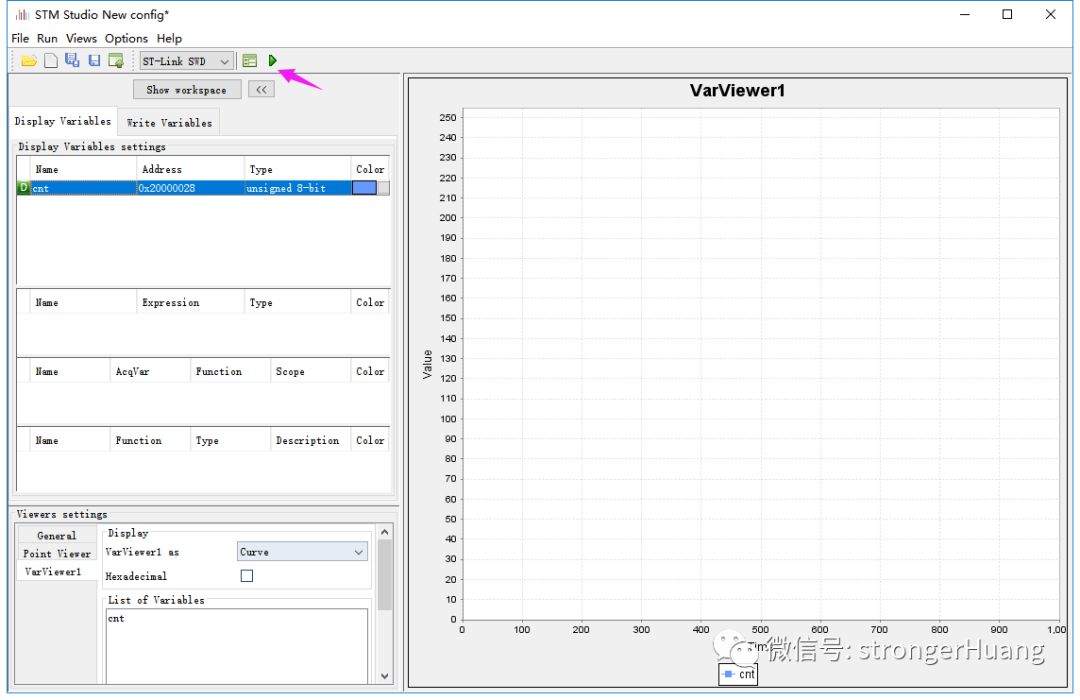Start recording with the green play button

point(273,61)
